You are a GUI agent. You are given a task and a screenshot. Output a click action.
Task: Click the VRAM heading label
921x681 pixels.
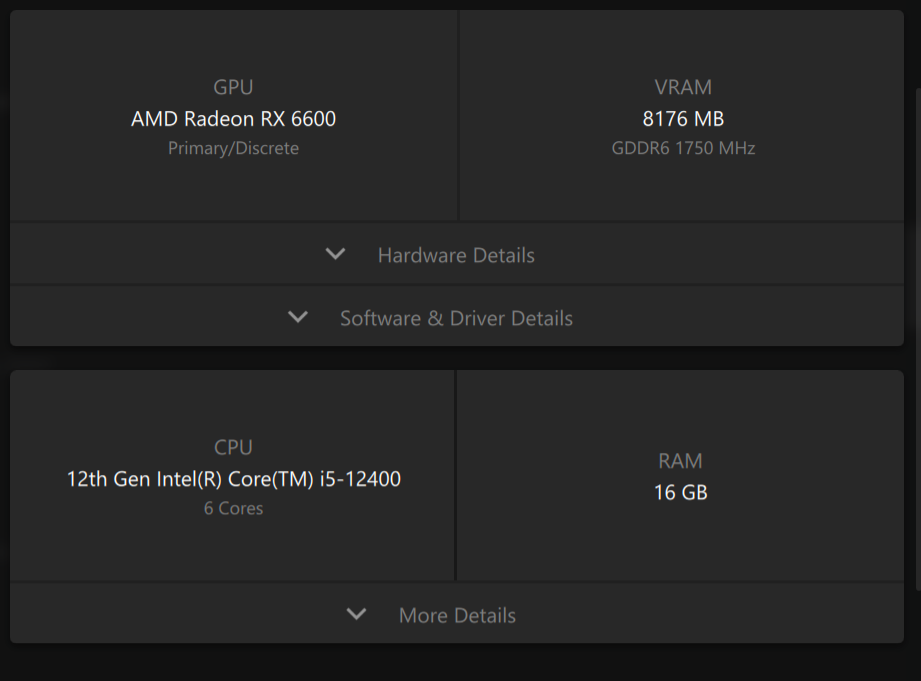pos(683,88)
